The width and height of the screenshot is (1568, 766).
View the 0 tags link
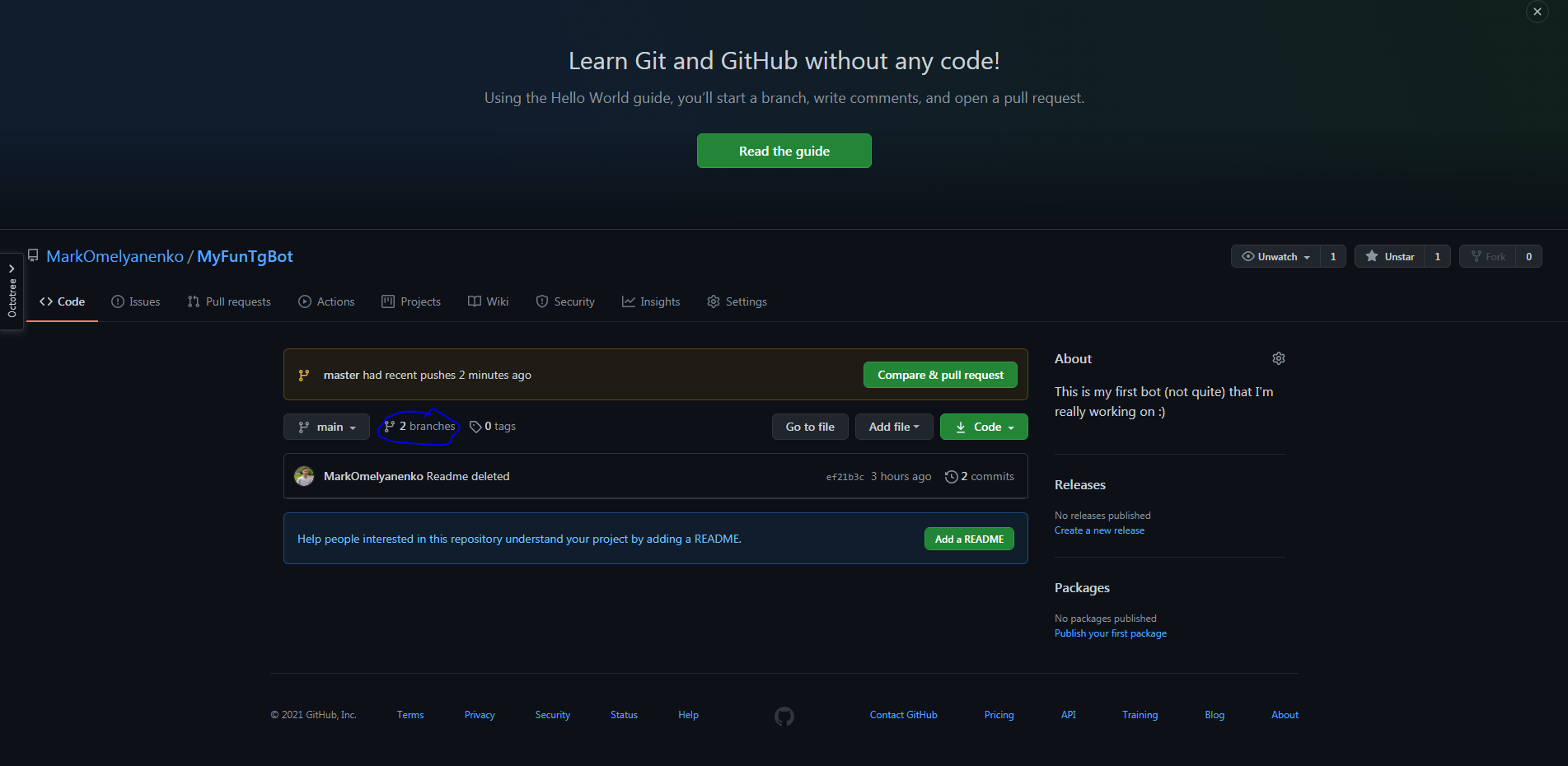493,427
